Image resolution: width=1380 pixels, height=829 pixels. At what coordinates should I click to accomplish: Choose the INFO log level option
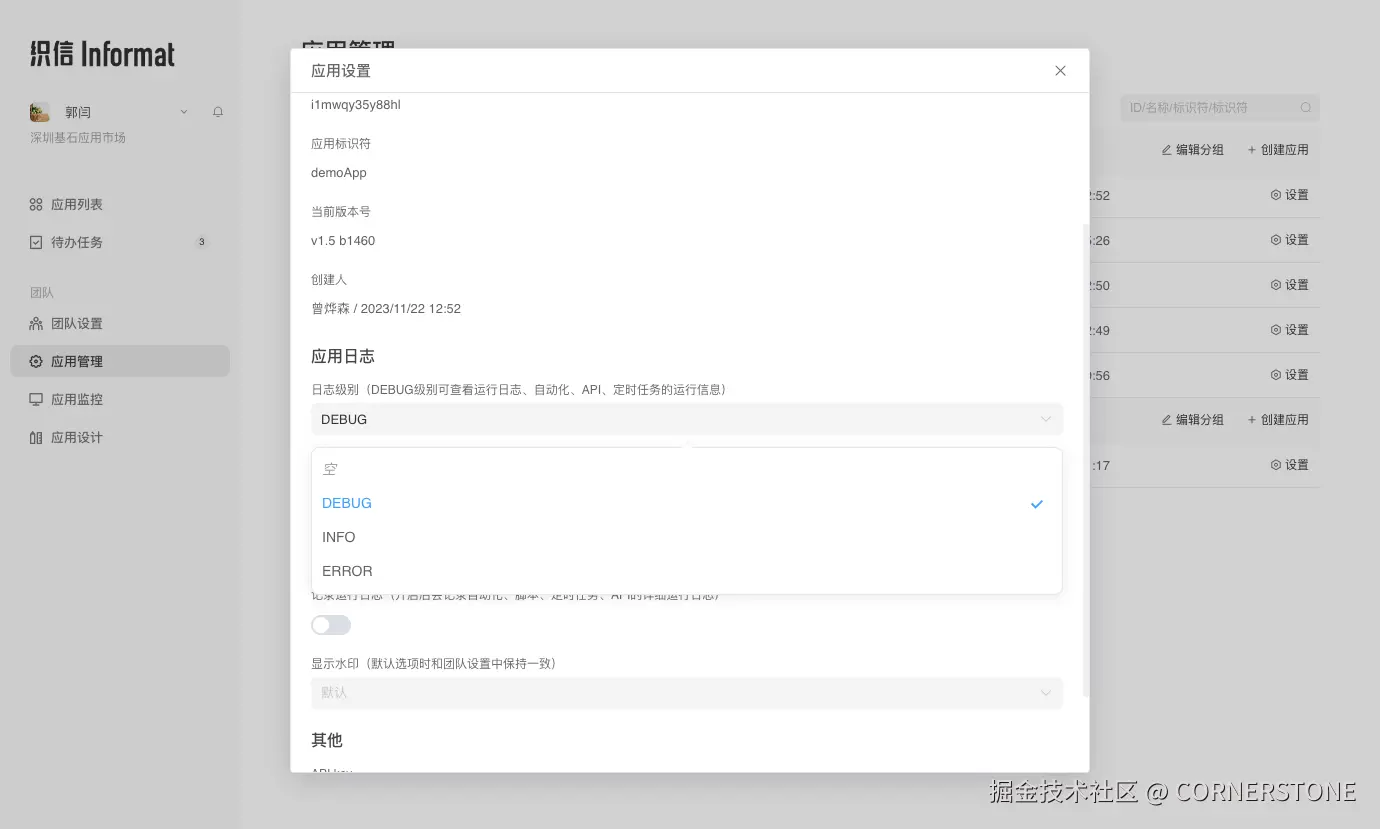(686, 537)
